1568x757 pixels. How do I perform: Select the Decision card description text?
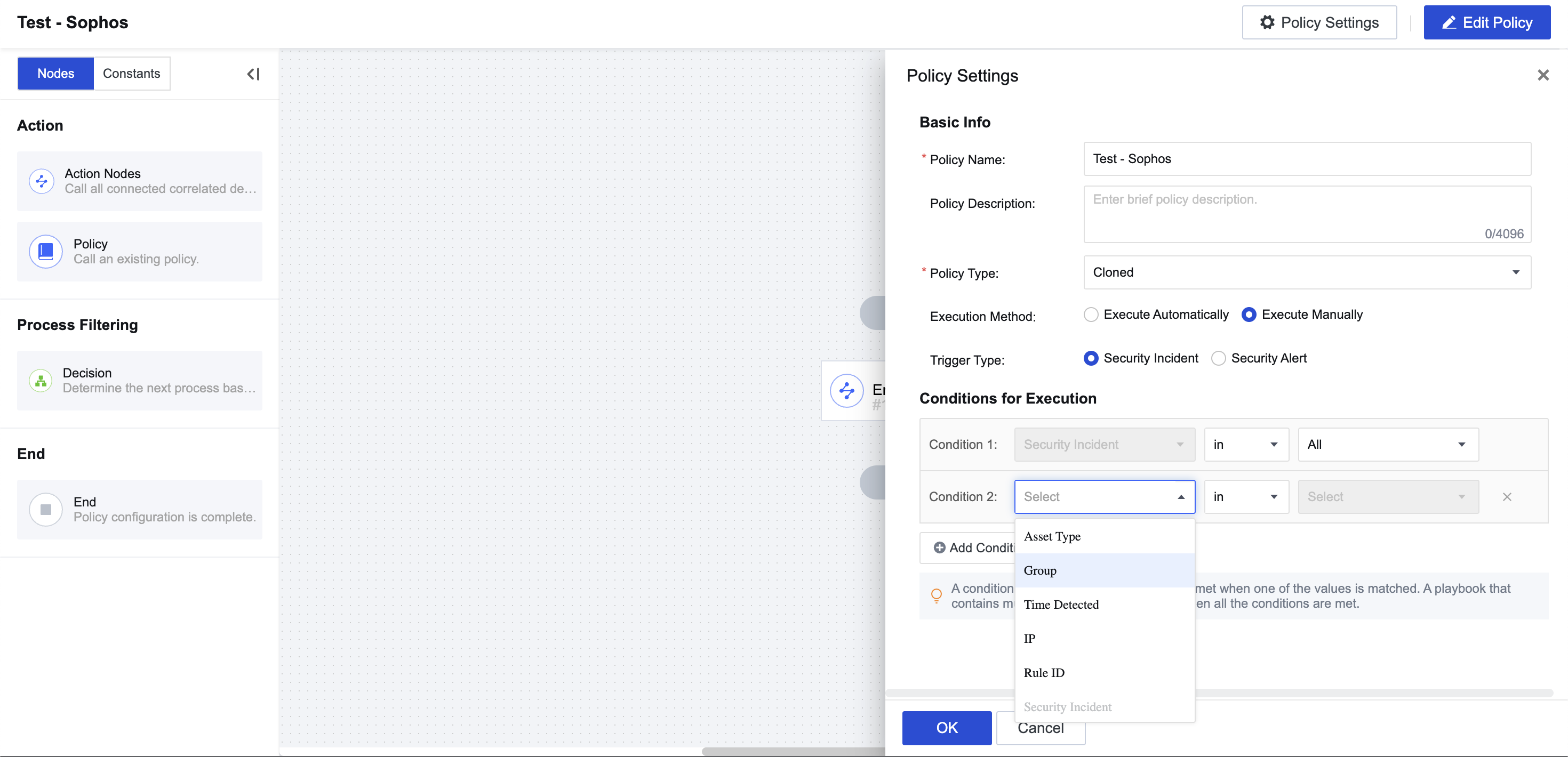coord(159,388)
